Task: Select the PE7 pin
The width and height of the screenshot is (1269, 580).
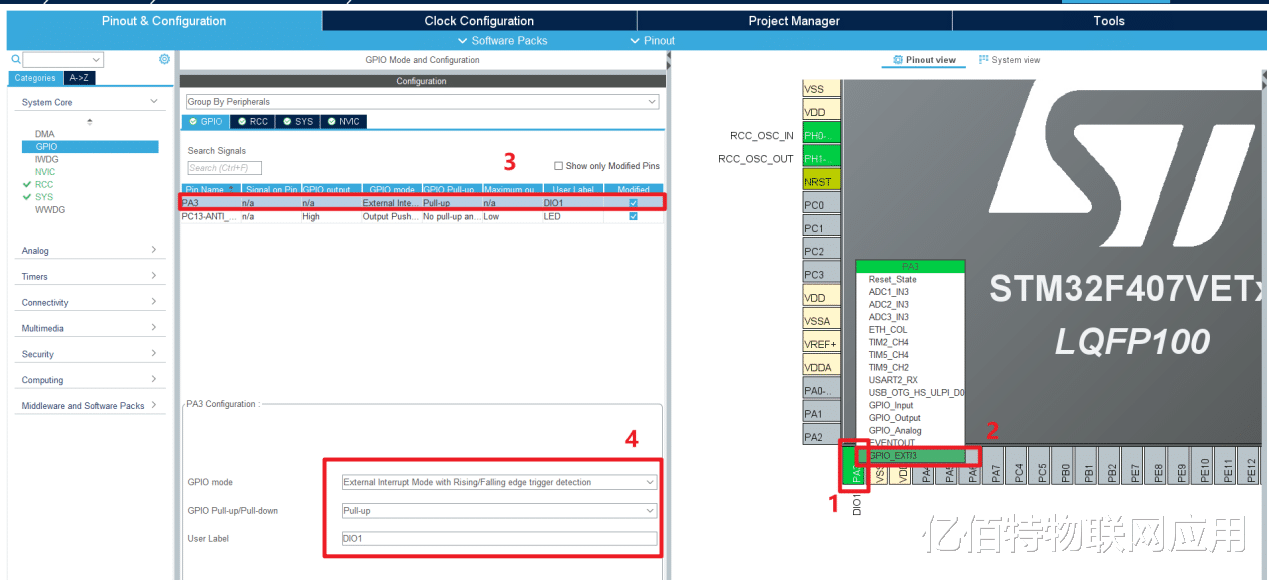Action: click(1135, 467)
